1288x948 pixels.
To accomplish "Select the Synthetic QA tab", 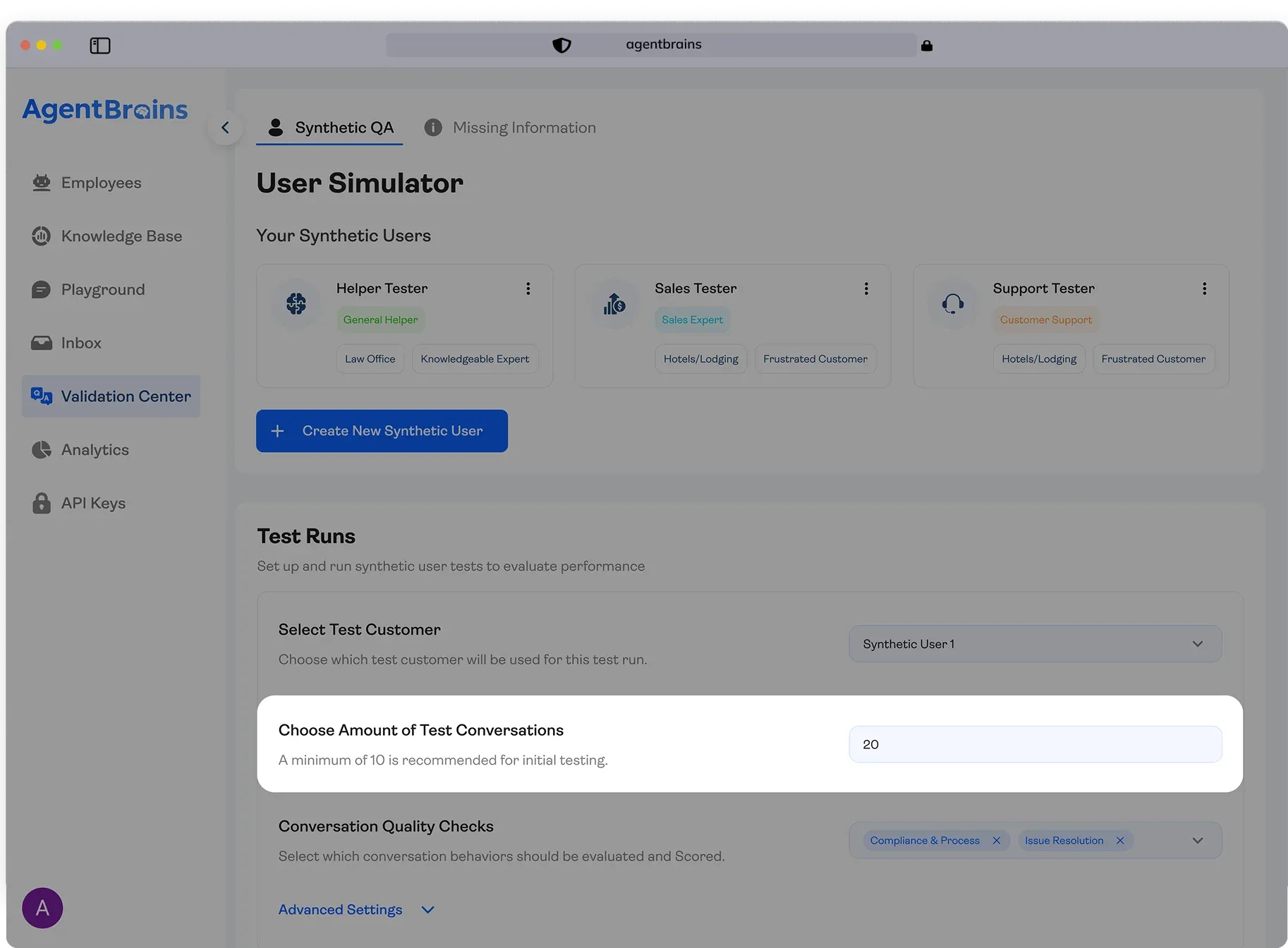I will (330, 128).
